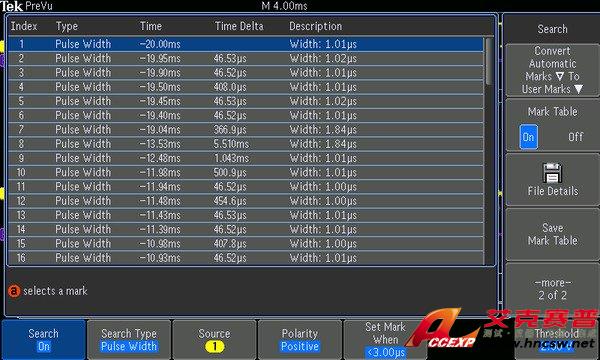
Task: Click the Time Delta column header
Action: tap(239, 26)
